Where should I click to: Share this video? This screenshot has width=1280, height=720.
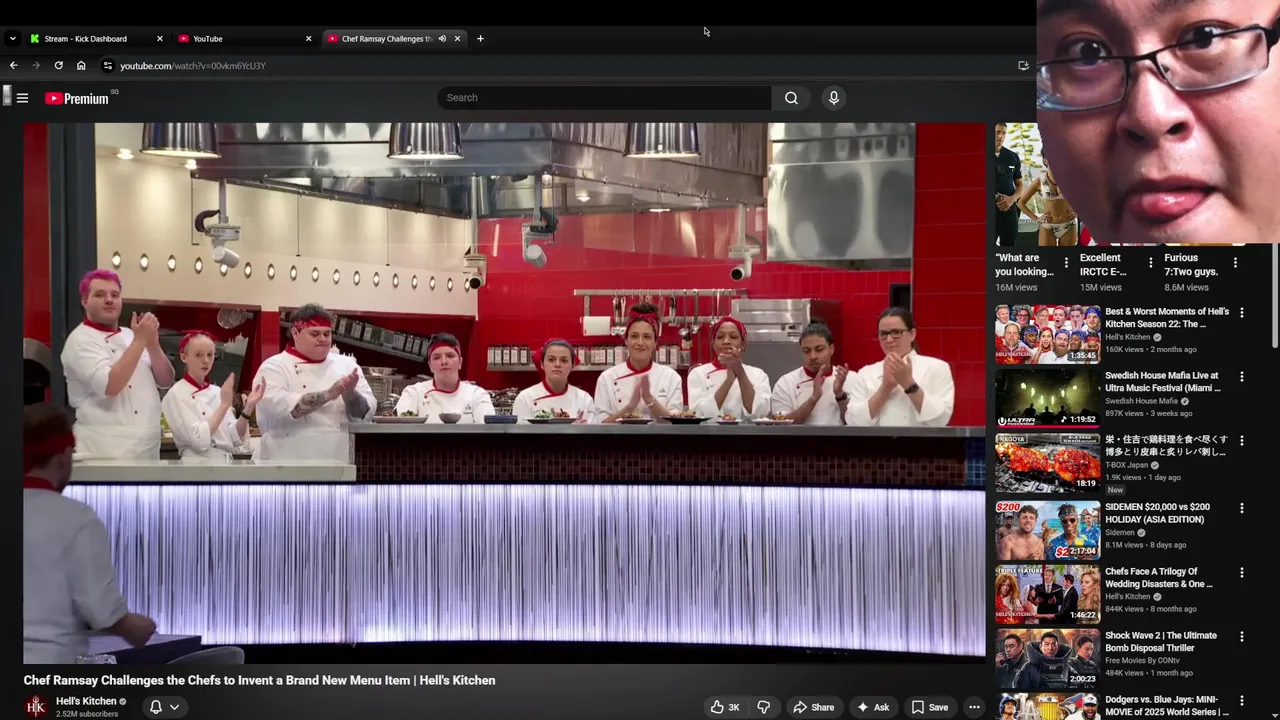click(x=813, y=707)
